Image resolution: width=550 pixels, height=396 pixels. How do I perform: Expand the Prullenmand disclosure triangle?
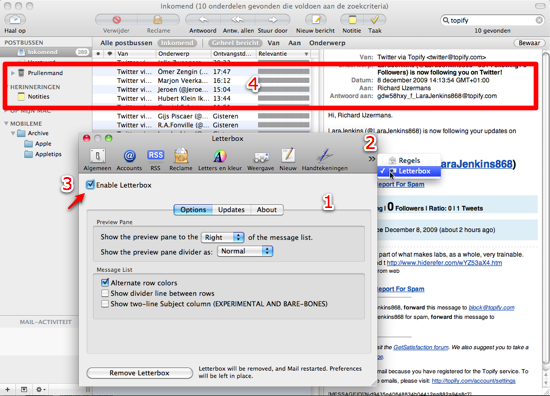pos(13,73)
